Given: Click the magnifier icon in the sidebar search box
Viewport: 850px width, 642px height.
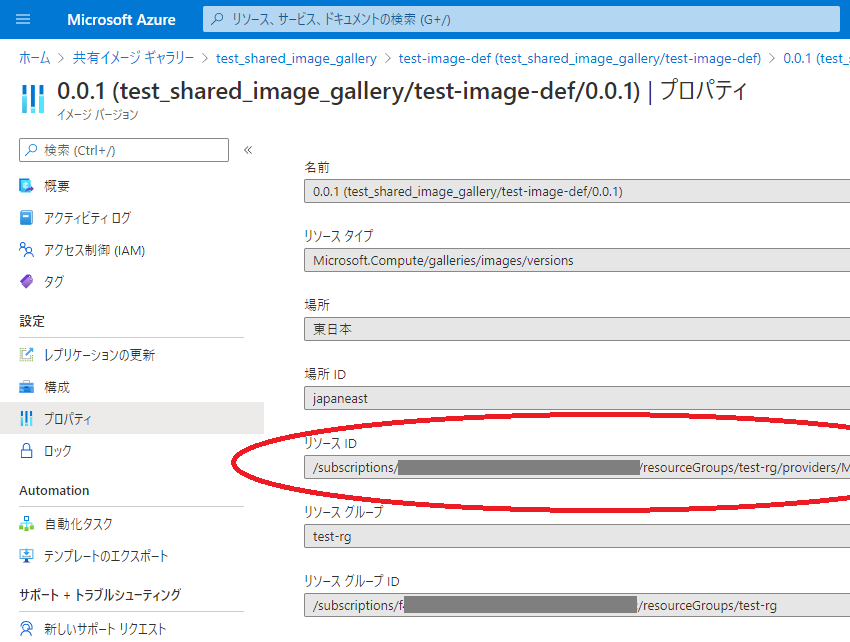Looking at the screenshot, I should [31, 150].
